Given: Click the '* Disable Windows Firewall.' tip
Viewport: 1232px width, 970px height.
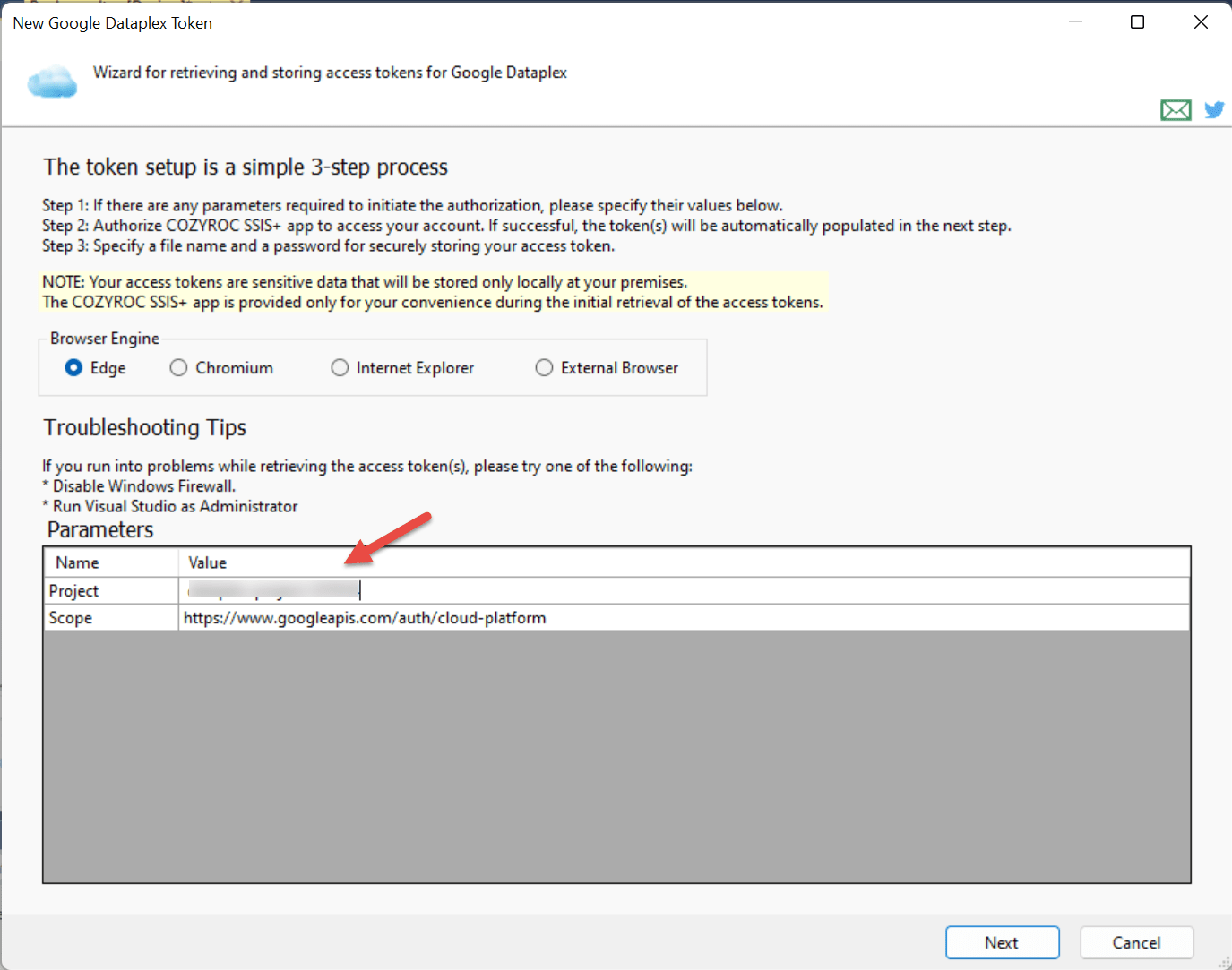Looking at the screenshot, I should (x=139, y=486).
